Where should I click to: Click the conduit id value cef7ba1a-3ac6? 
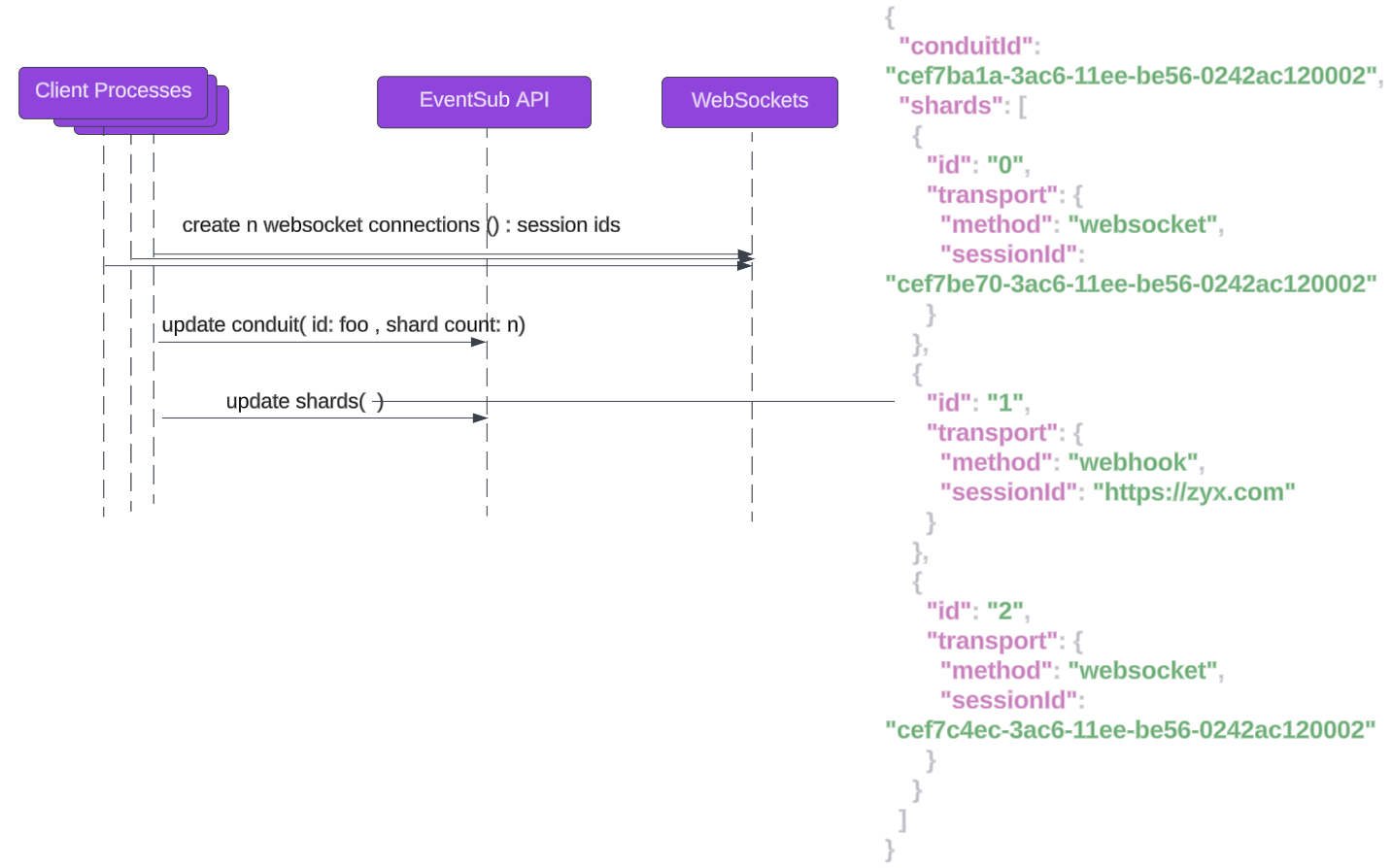point(1131,76)
